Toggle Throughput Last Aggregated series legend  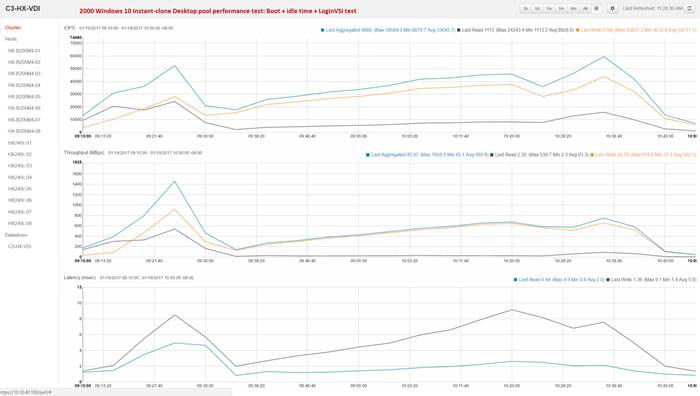(427, 154)
